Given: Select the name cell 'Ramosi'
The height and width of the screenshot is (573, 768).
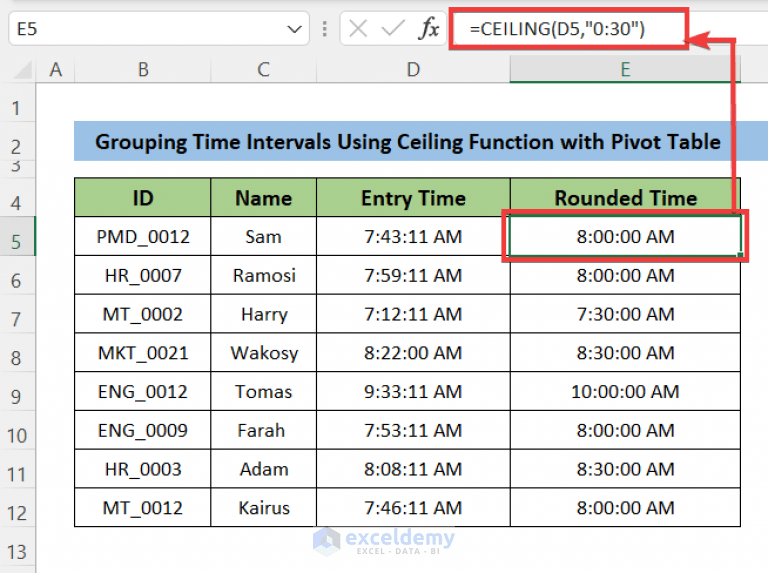Looking at the screenshot, I should [264, 275].
